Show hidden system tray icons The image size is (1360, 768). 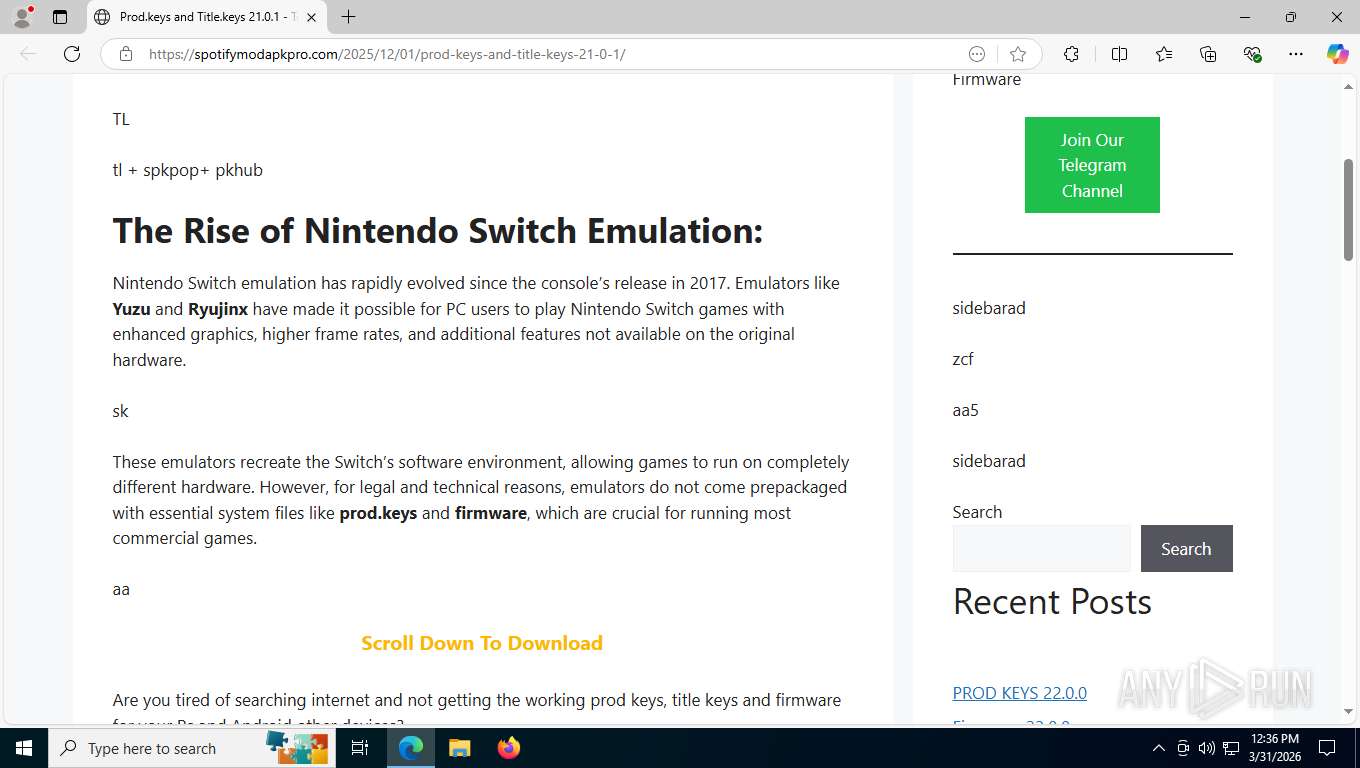click(x=1159, y=748)
